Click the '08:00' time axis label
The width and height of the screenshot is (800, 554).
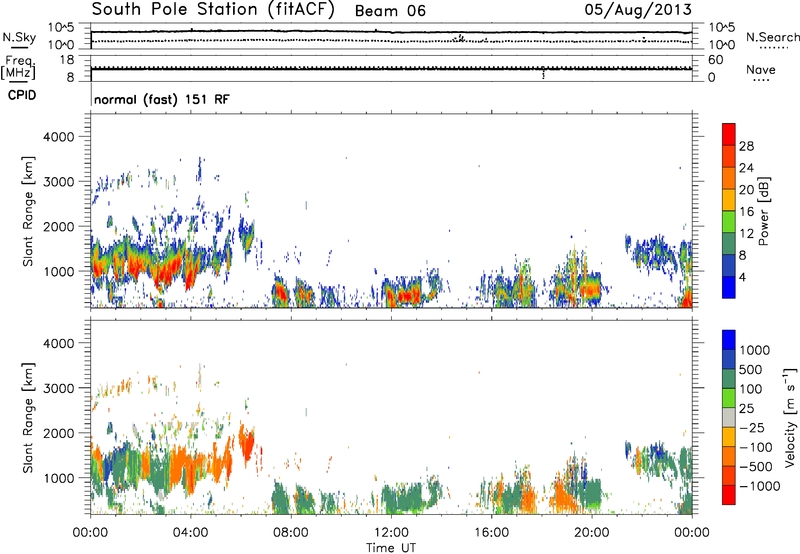290,533
